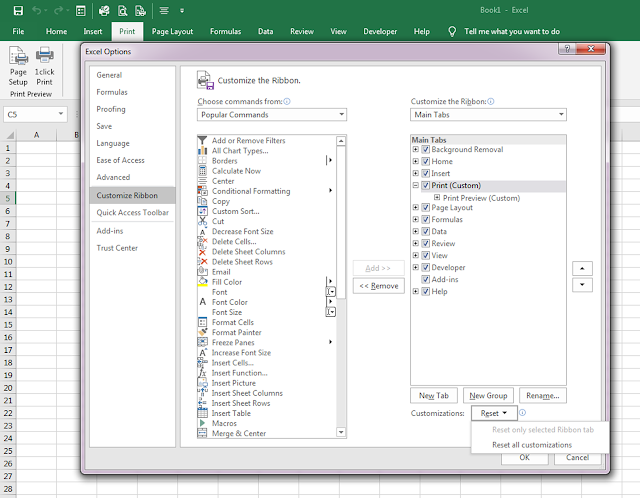Select the All Chart Types command icon
Screen dimensions: 640x498
click(202, 151)
